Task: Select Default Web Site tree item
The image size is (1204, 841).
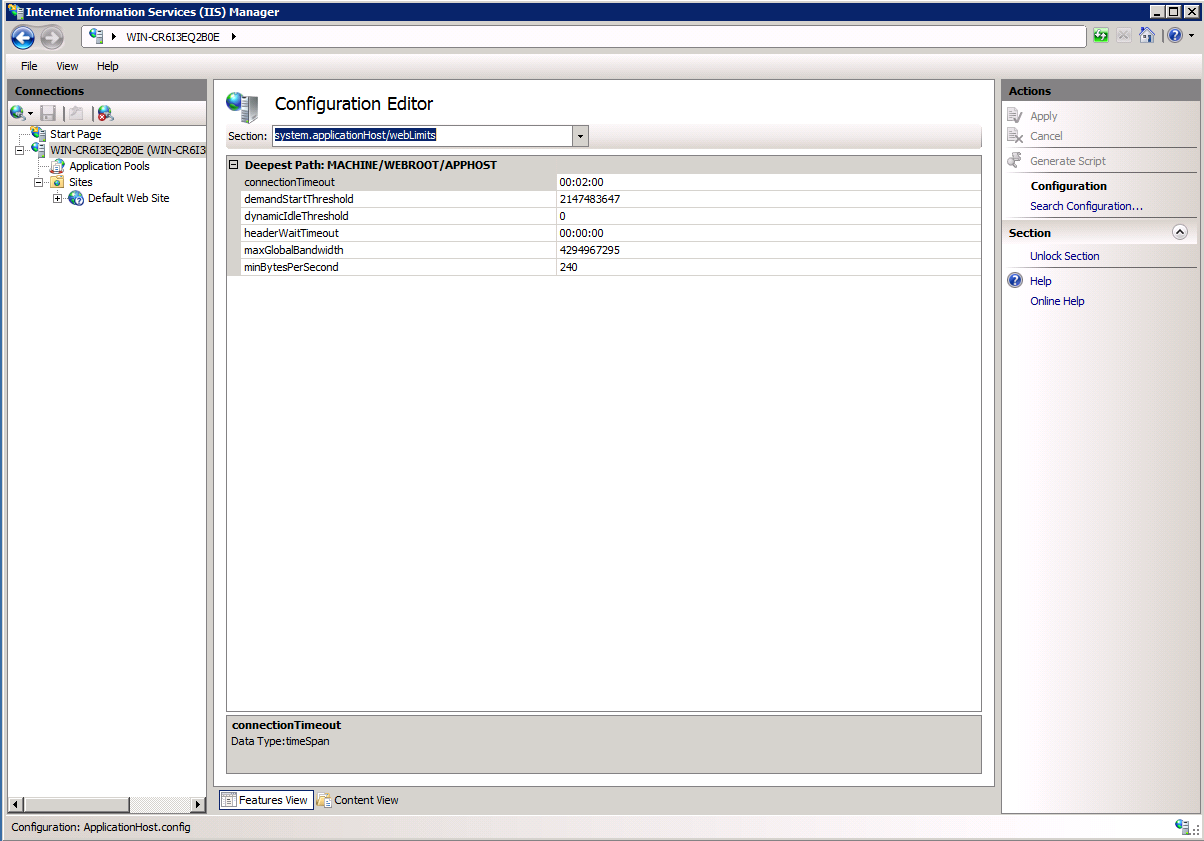Action: [128, 198]
